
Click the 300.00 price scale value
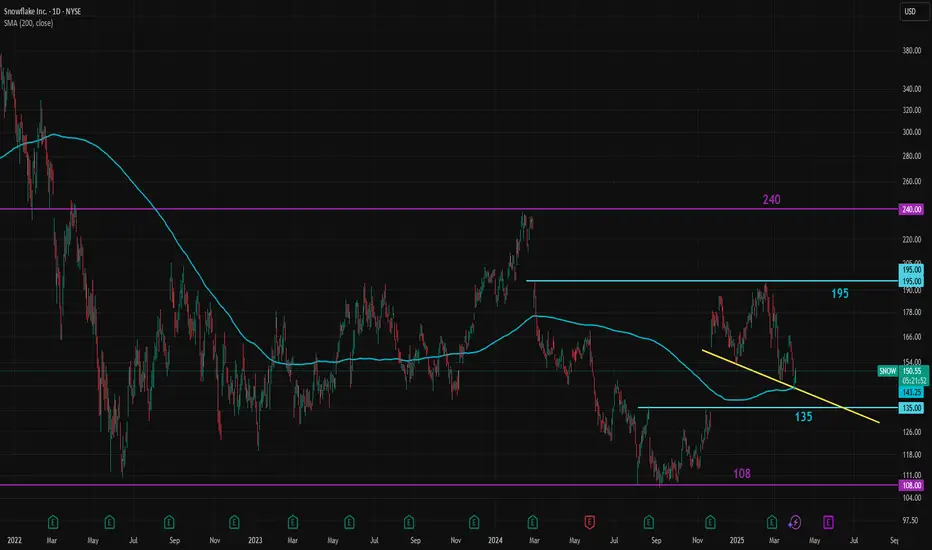[912, 133]
